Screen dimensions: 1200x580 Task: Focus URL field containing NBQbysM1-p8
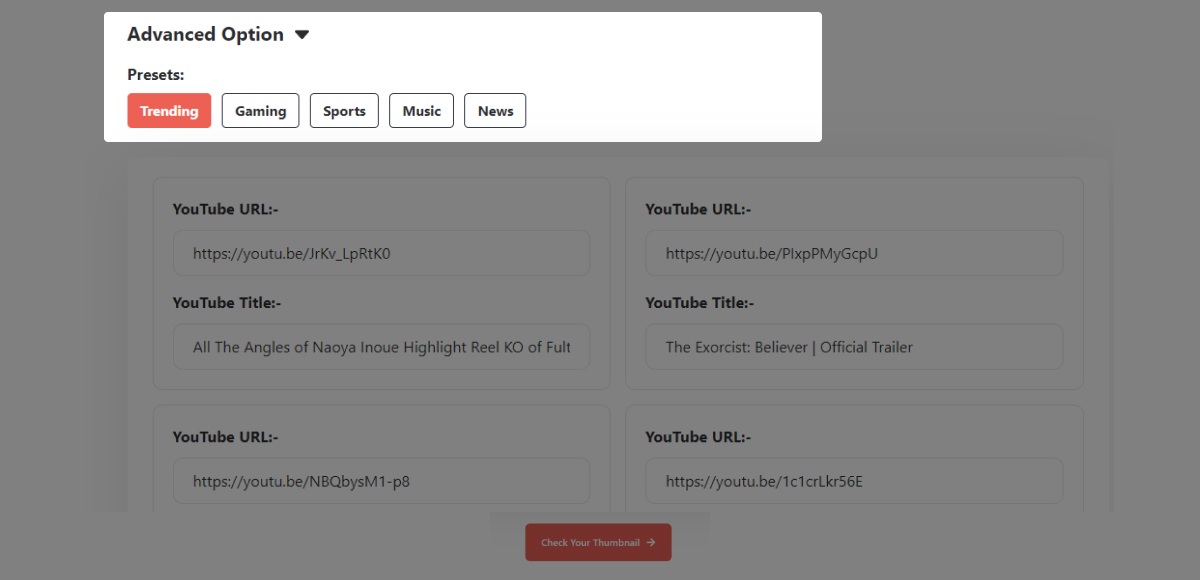pos(381,481)
